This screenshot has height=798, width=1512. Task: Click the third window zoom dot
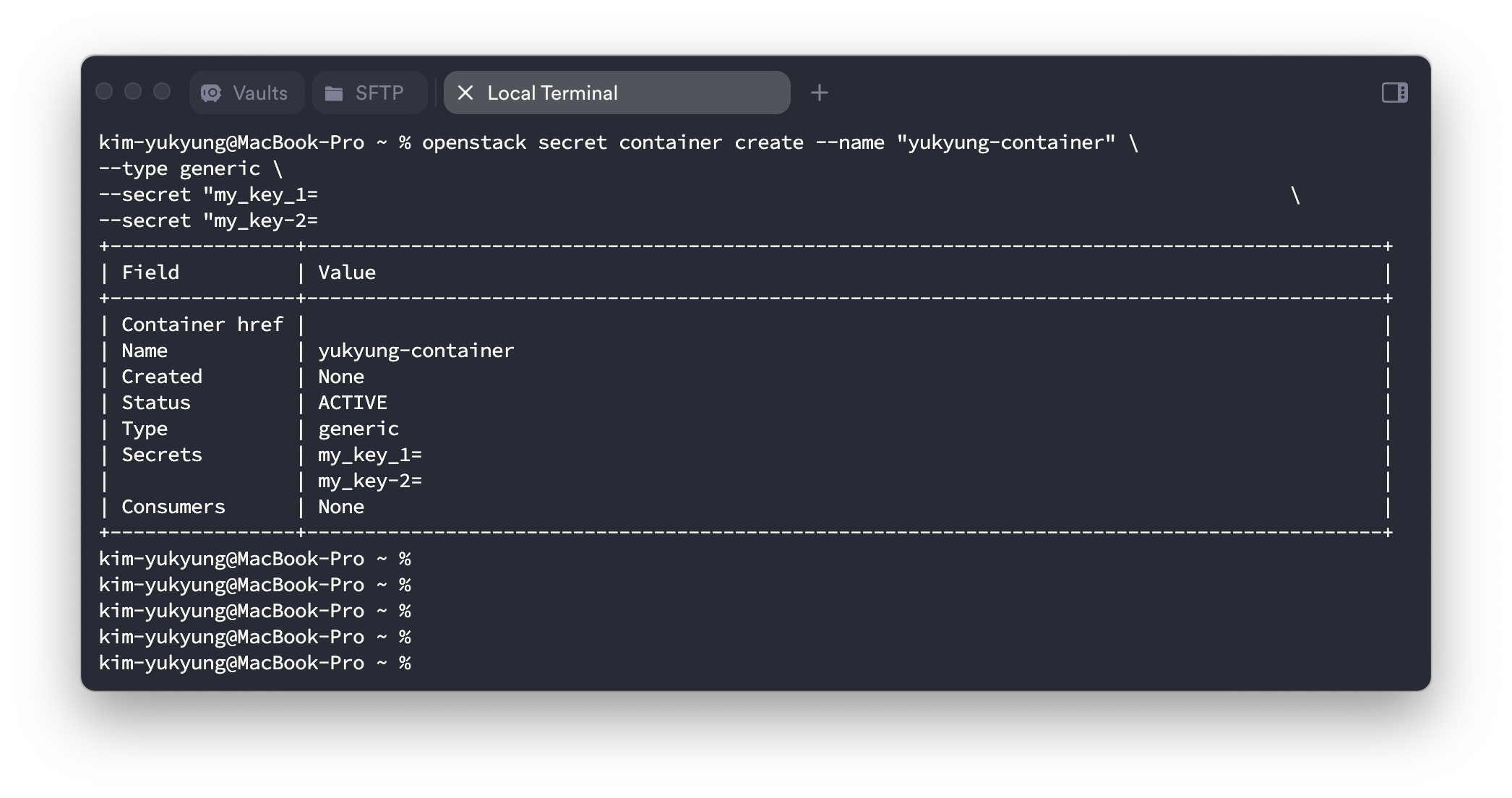point(162,92)
